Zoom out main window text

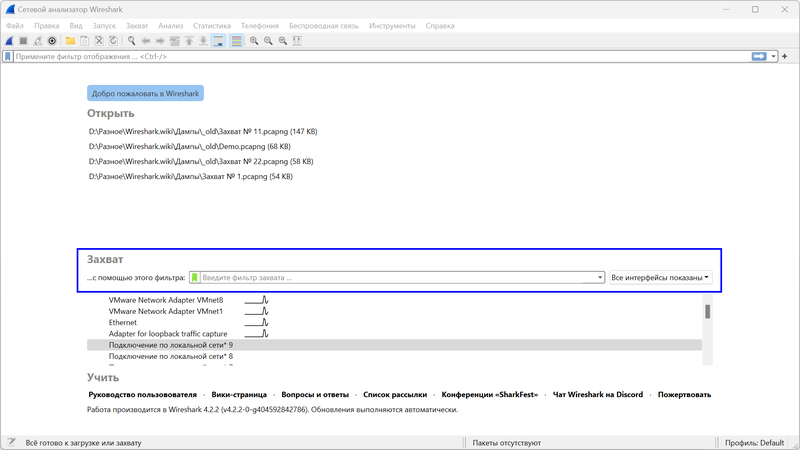tap(268, 41)
